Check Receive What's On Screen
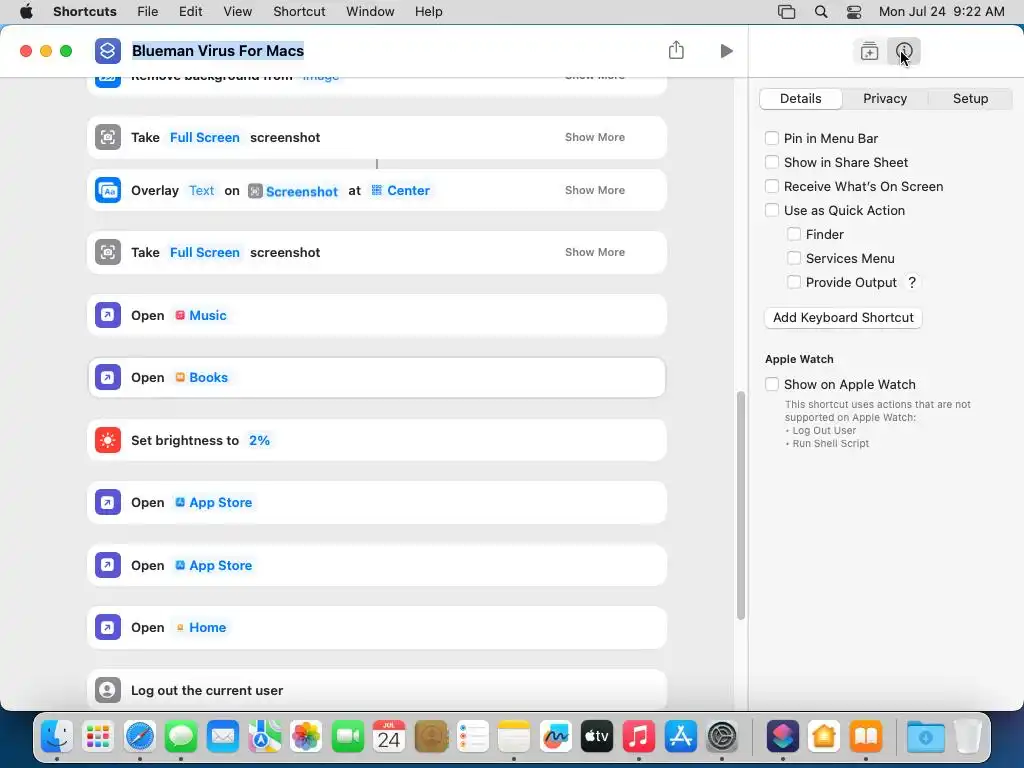Viewport: 1024px width, 768px height. pos(772,186)
